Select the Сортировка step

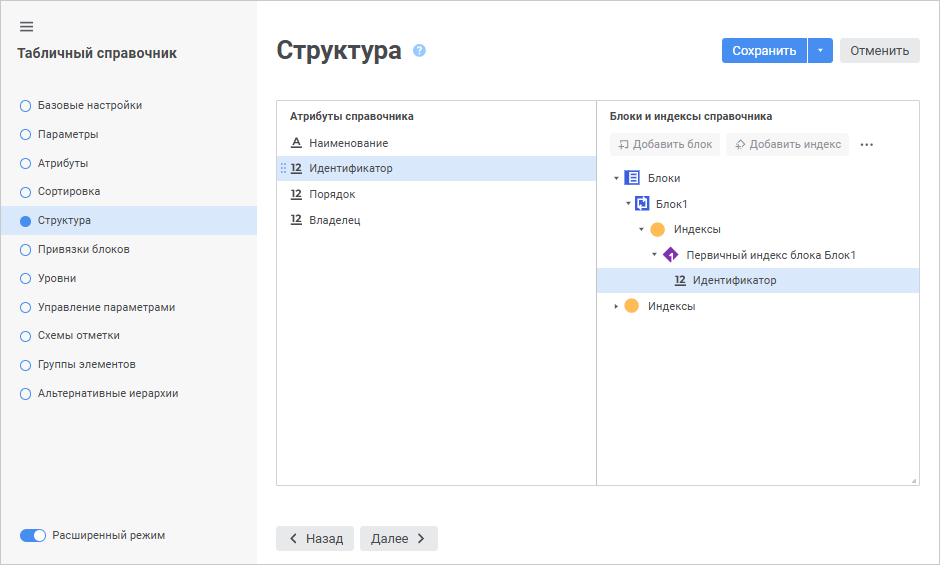[x=69, y=191]
